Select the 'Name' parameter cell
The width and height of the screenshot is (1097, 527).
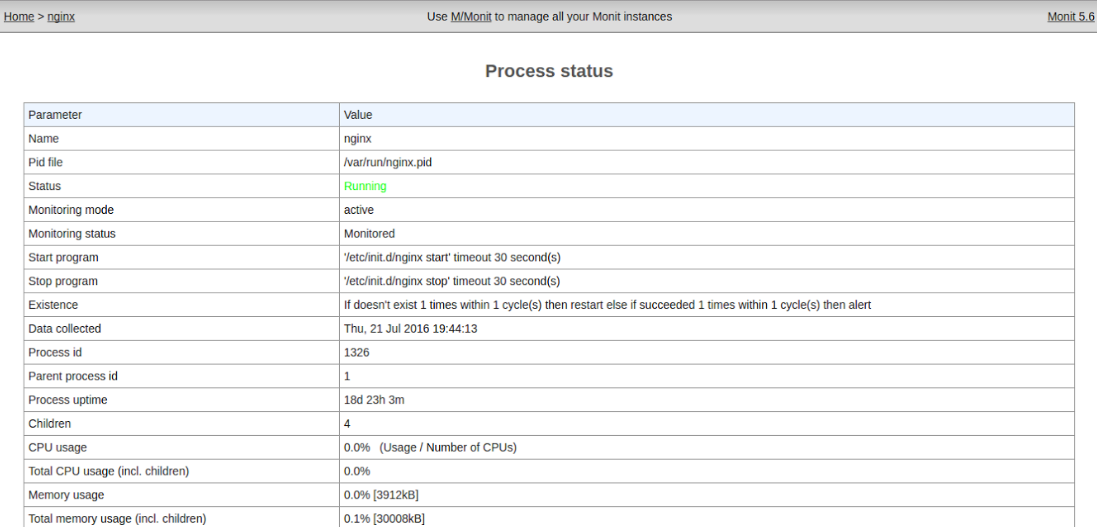coord(182,139)
